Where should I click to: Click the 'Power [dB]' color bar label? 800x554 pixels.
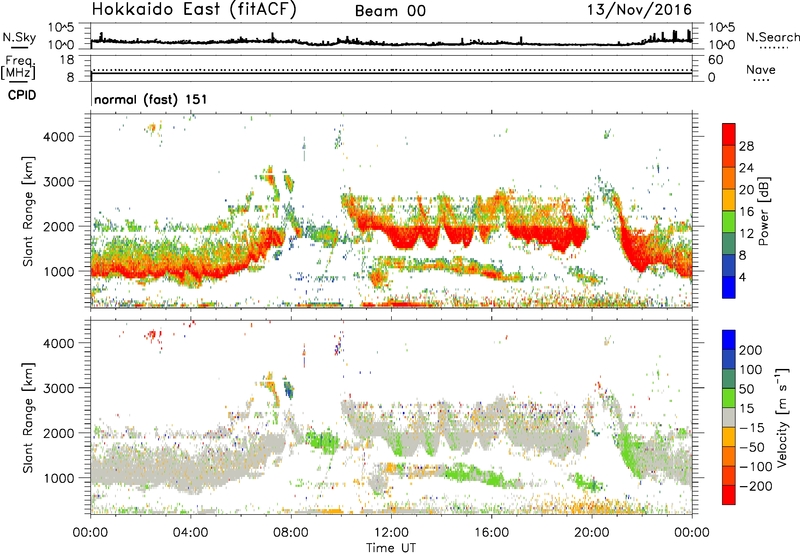764,211
